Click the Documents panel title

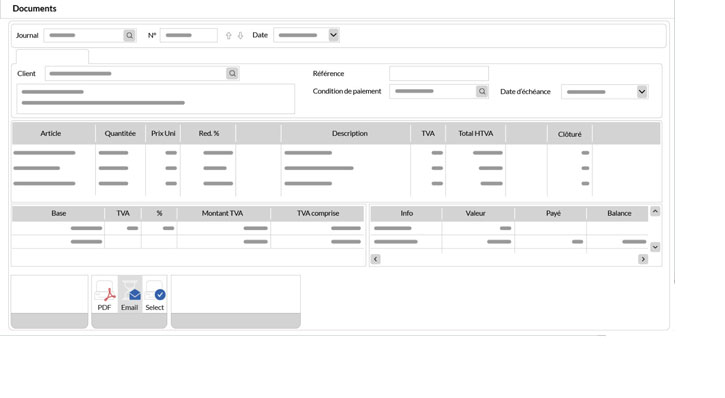(x=35, y=8)
